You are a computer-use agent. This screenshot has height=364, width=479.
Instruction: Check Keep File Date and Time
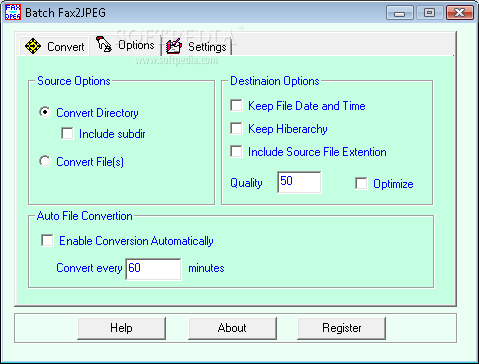(x=236, y=106)
